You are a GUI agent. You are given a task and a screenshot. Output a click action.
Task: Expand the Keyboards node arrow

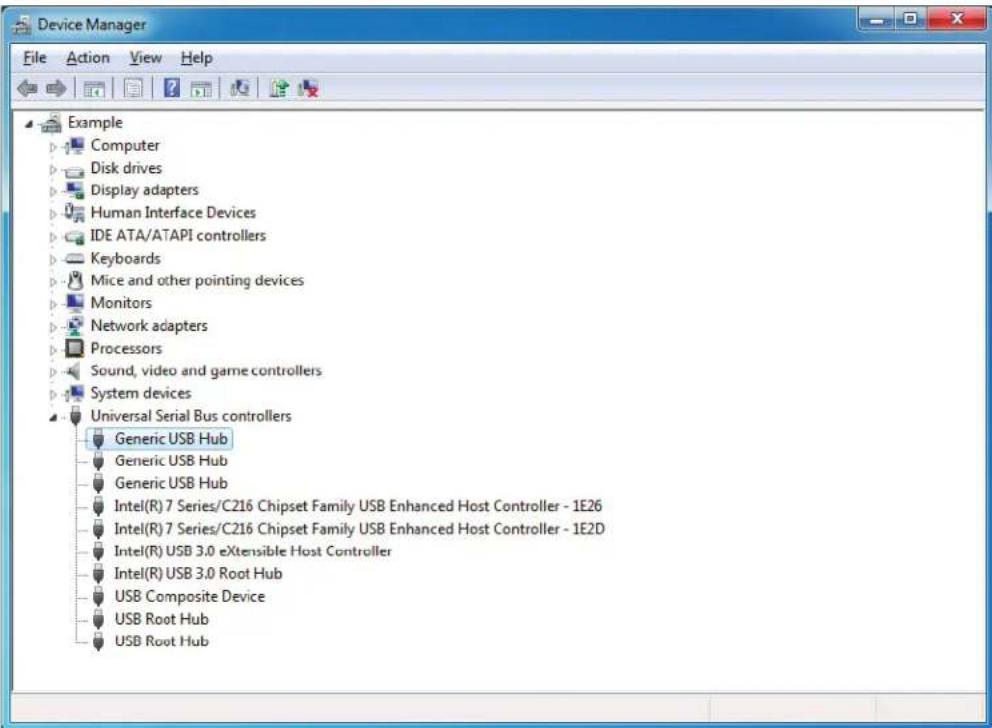click(53, 259)
